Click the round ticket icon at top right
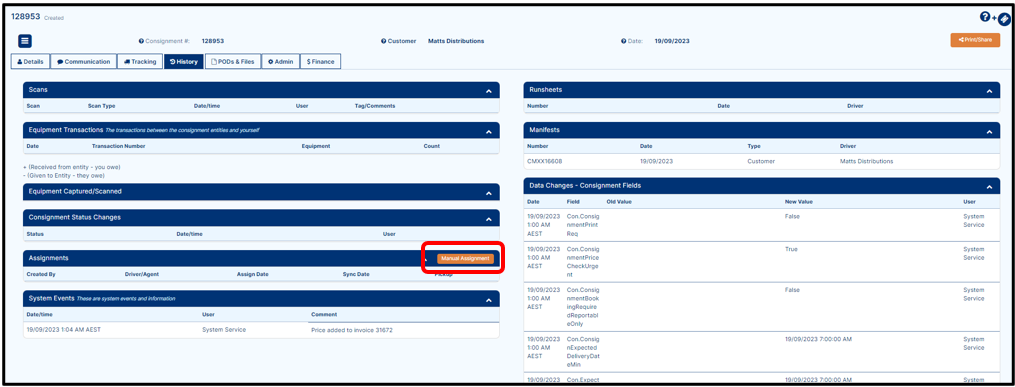 pyautogui.click(x=1004, y=19)
